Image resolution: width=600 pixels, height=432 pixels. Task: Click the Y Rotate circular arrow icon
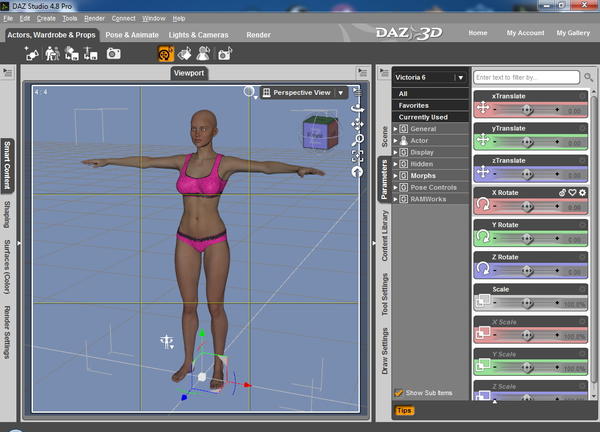point(483,236)
